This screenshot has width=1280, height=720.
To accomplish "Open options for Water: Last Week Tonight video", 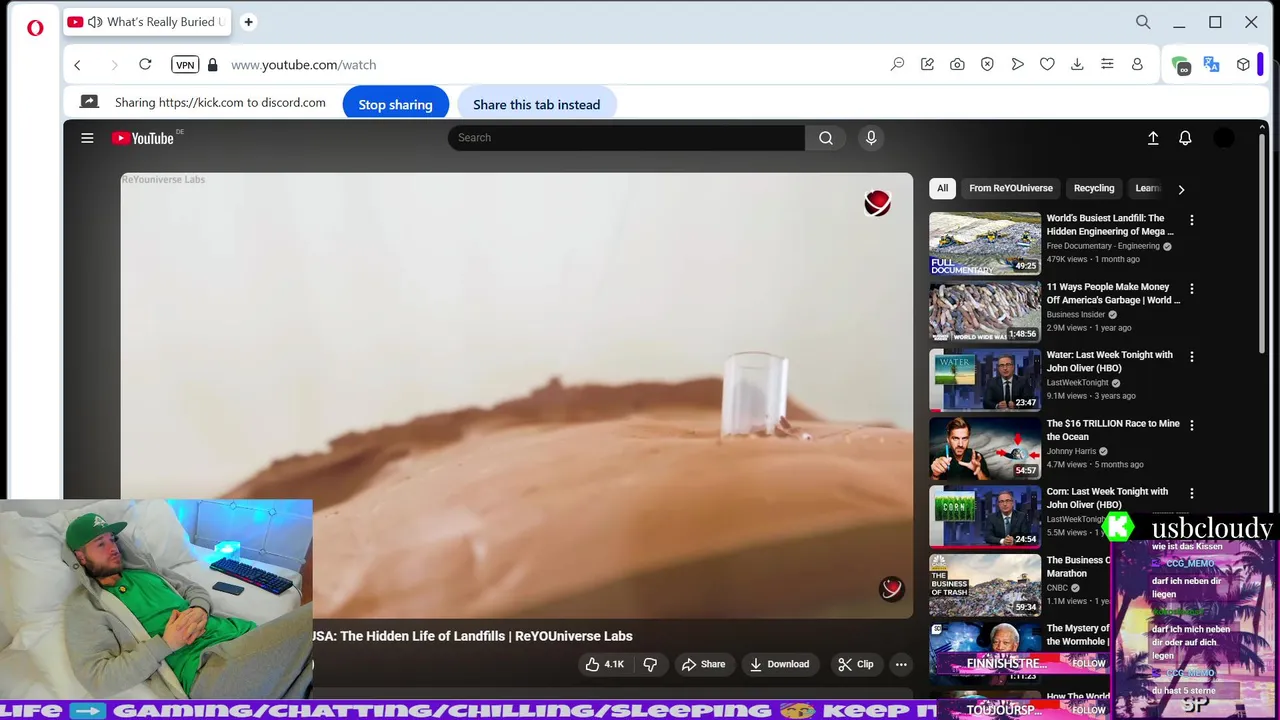I will 1191,356.
